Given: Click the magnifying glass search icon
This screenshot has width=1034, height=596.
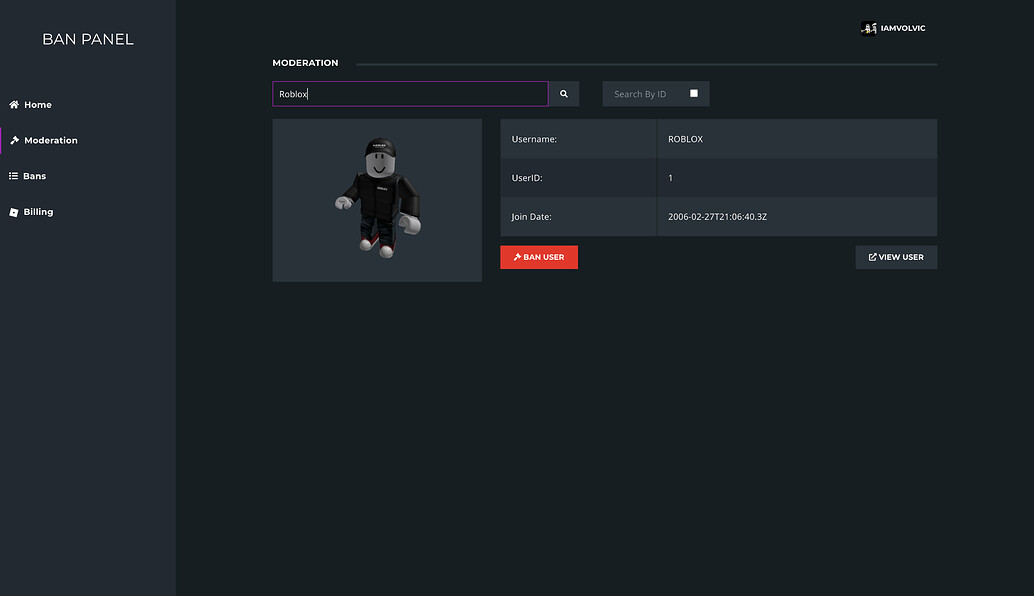Looking at the screenshot, I should click(563, 93).
